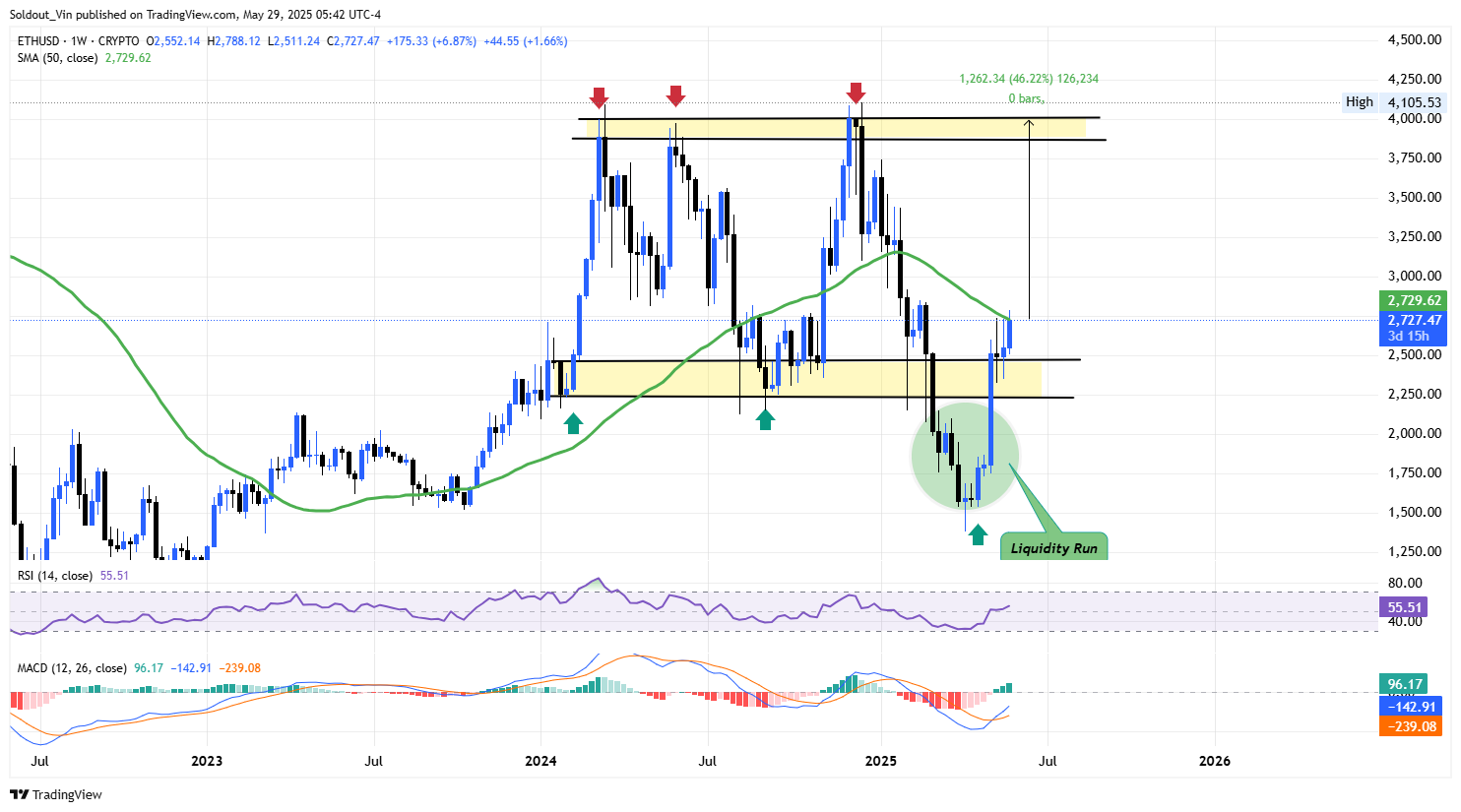The width and height of the screenshot is (1461, 812).
Task: Click the MACD (12, 26, close) legend
Action: (x=72, y=668)
